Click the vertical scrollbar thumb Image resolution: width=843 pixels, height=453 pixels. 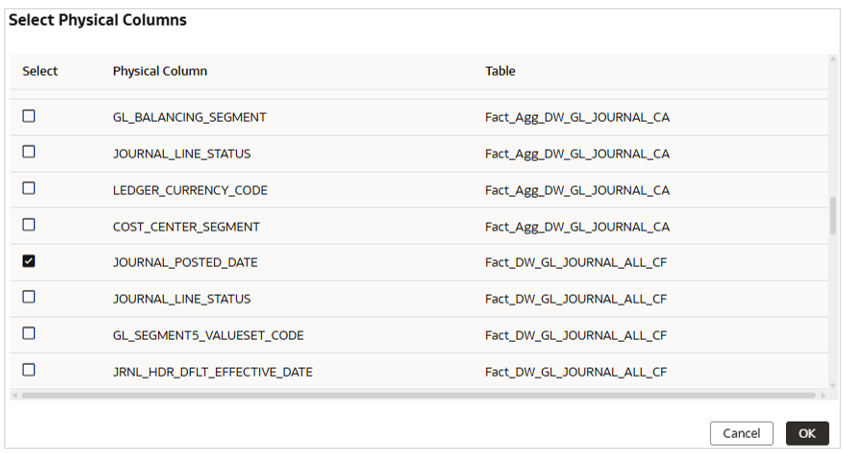[x=833, y=215]
